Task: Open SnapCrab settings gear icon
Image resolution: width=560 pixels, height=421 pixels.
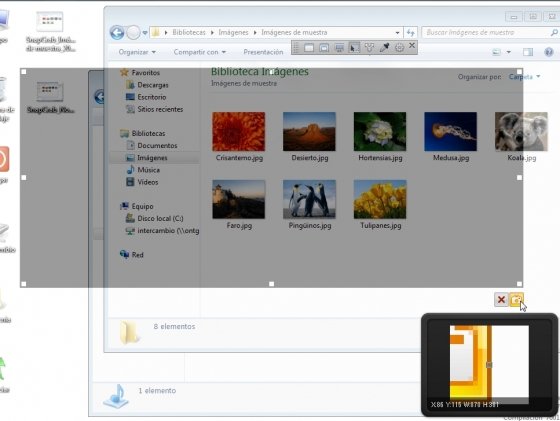Action: [399, 47]
